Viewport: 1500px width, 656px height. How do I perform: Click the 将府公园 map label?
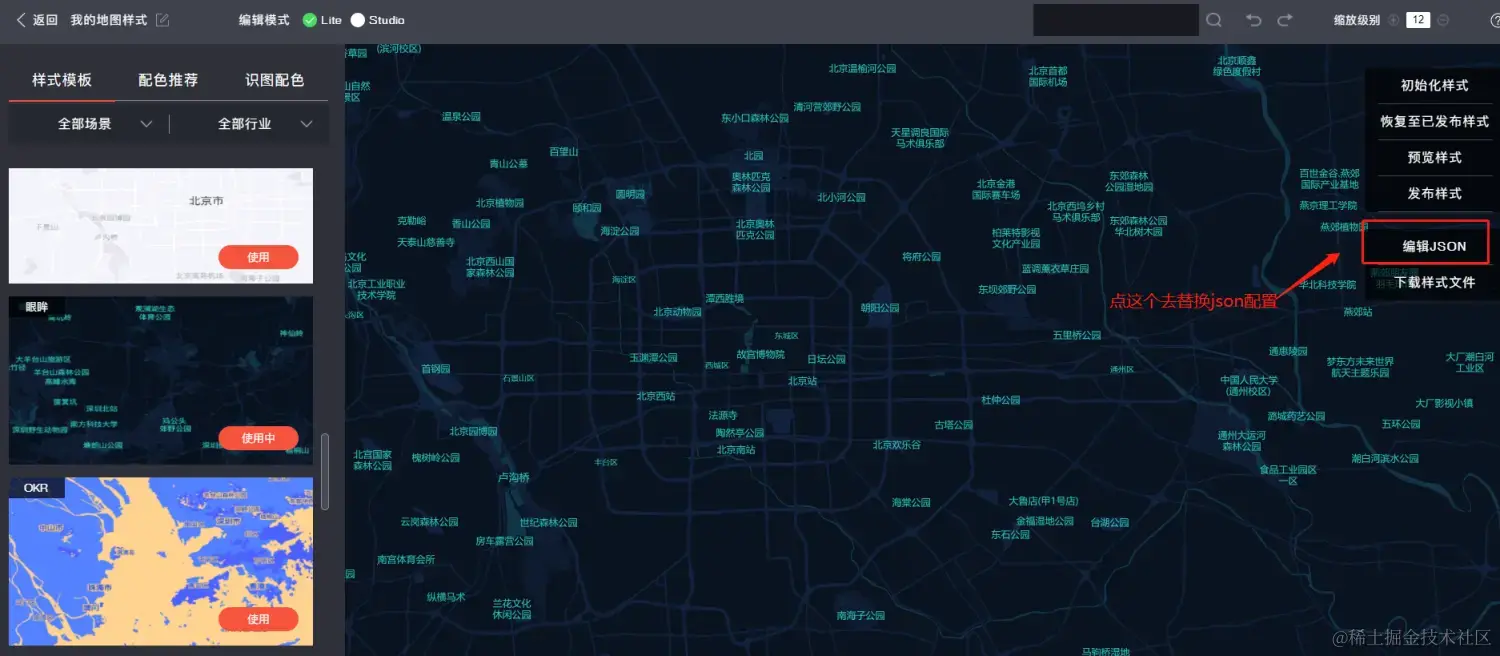(921, 257)
